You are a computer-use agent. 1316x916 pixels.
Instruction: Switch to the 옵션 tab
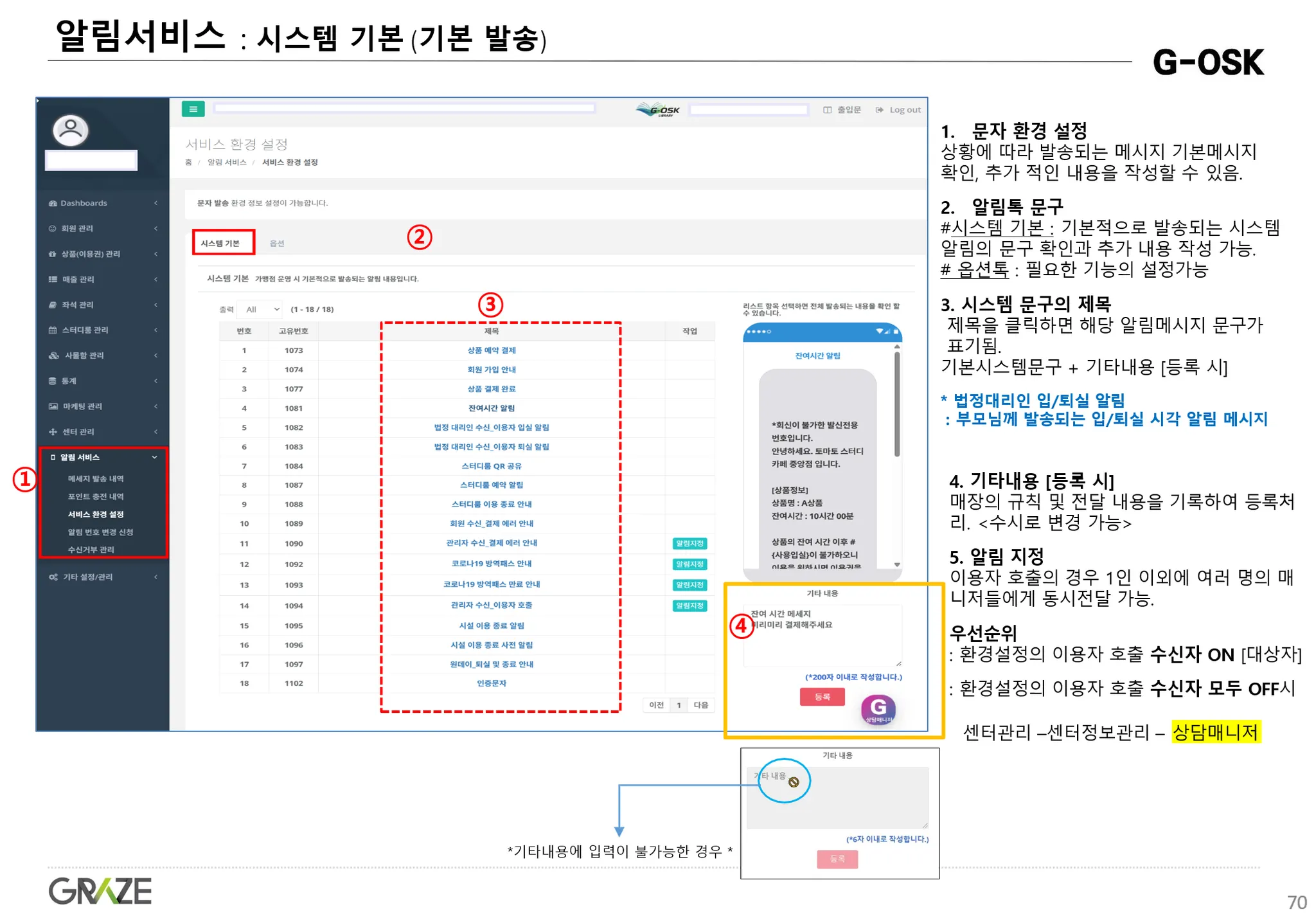coord(277,244)
